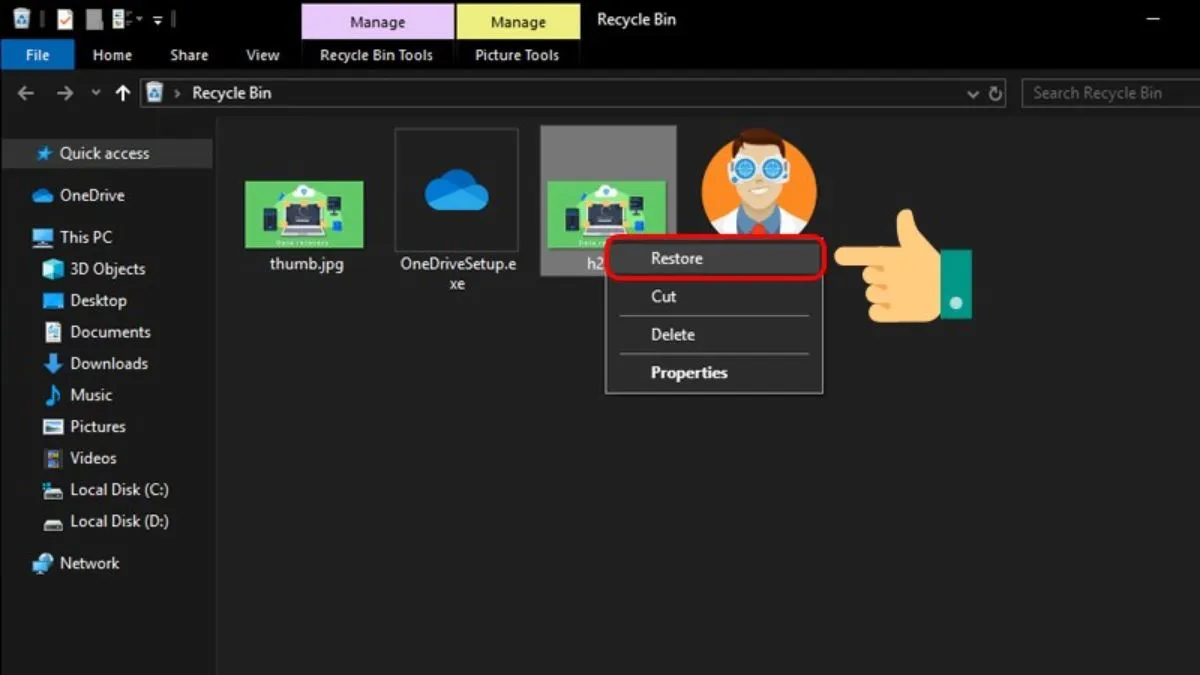Open the recent locations dropdown beside navigation arrows

click(x=95, y=92)
